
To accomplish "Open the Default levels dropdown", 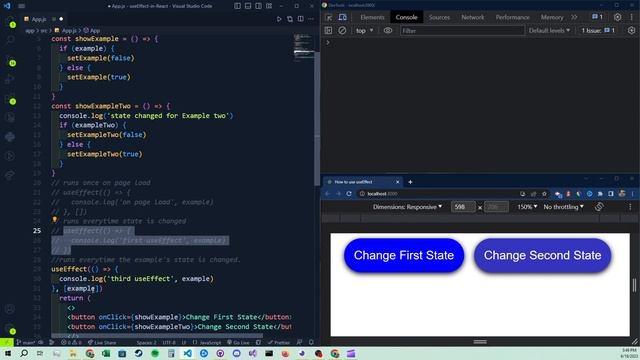I will 549,31.
